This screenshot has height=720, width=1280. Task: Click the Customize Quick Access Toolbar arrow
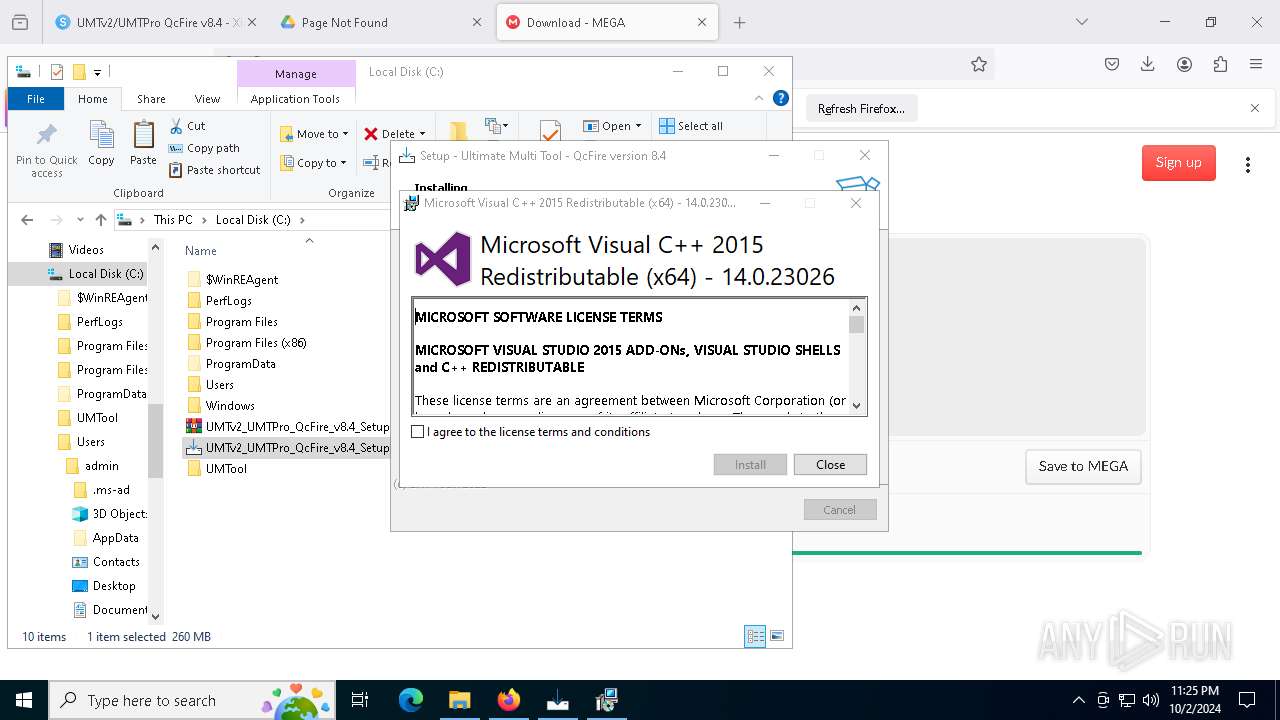pos(97,72)
